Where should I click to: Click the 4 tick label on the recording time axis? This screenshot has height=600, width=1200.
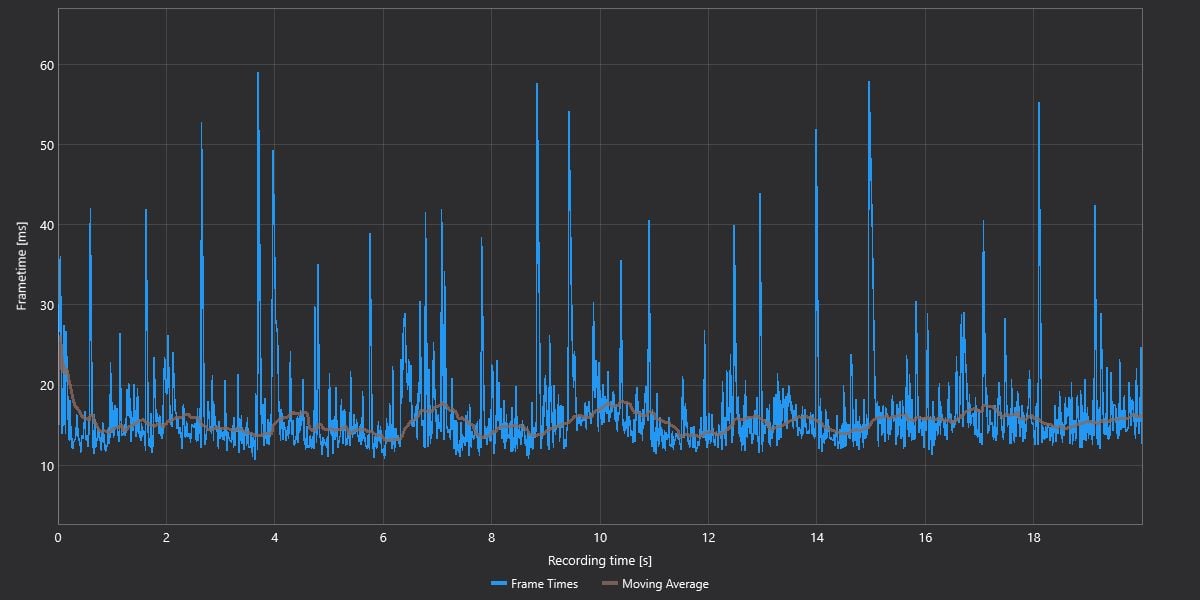pyautogui.click(x=275, y=537)
